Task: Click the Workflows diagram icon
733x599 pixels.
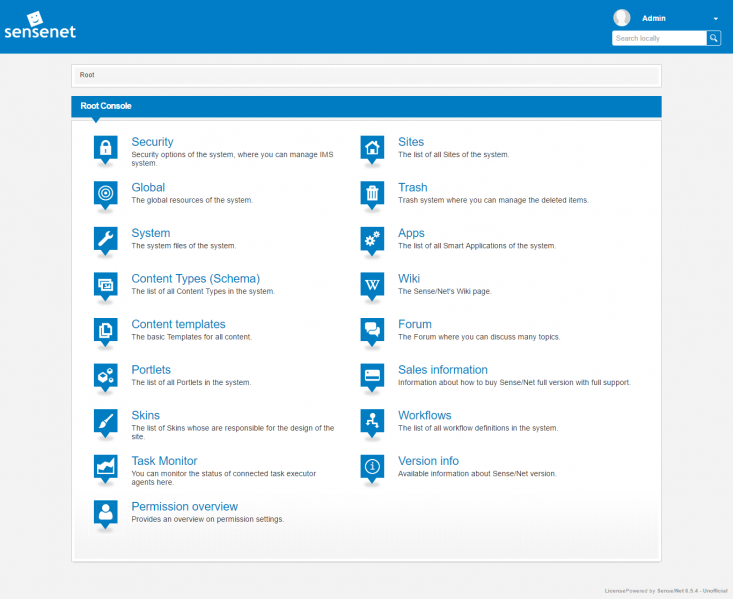Action: coord(372,423)
